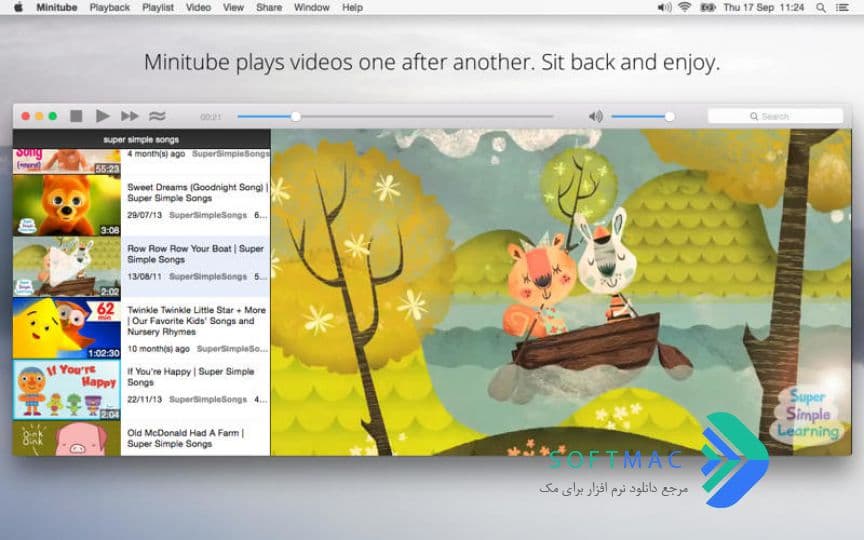The width and height of the screenshot is (864, 540).
Task: Open the Video menu
Action: pyautogui.click(x=198, y=8)
